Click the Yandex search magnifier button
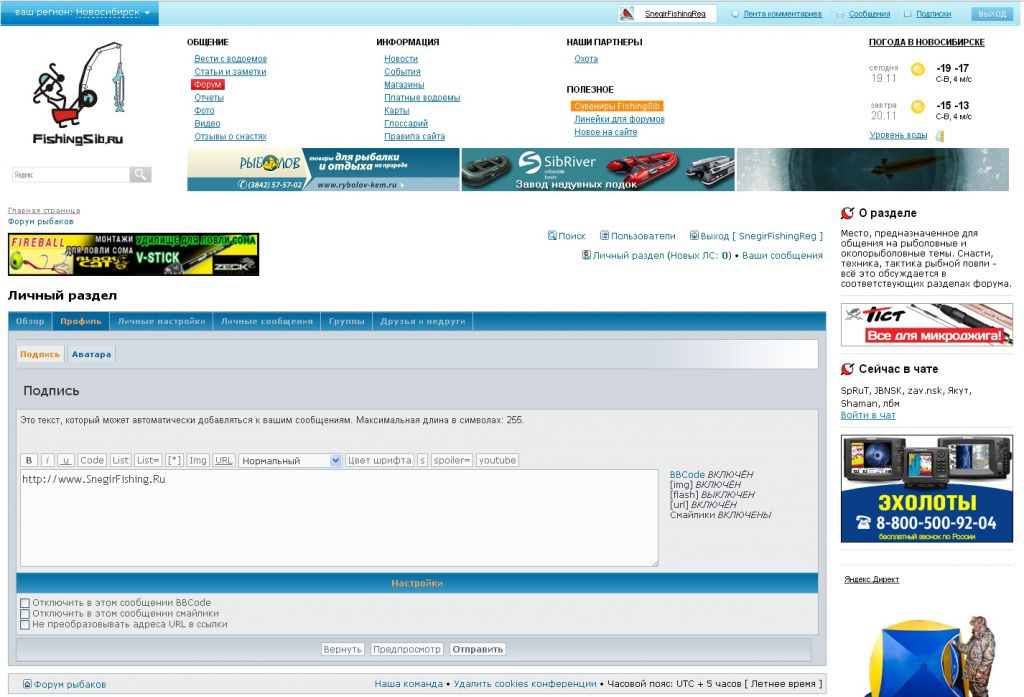 [141, 175]
